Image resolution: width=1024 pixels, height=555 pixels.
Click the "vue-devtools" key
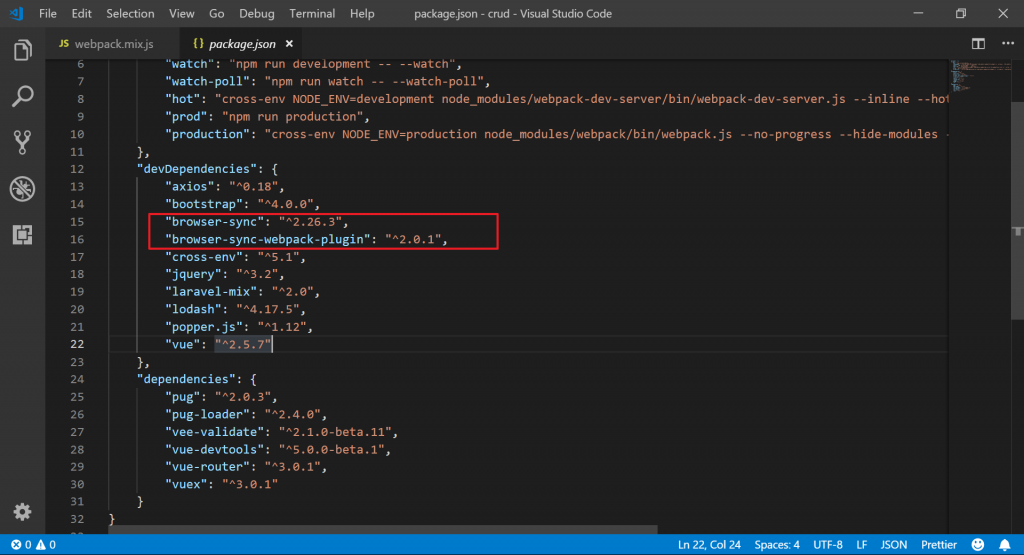(214, 450)
